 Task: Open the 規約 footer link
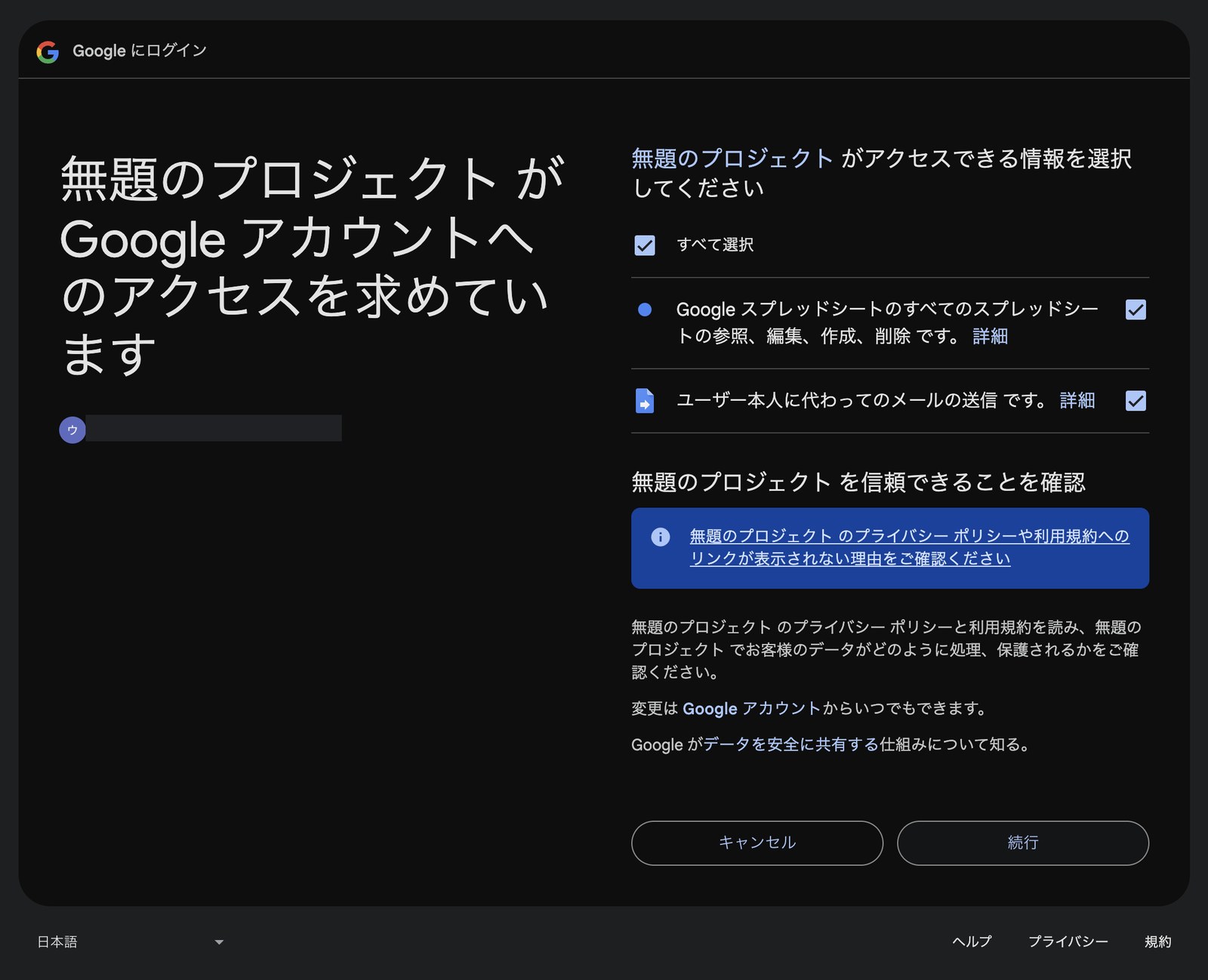coord(1158,941)
